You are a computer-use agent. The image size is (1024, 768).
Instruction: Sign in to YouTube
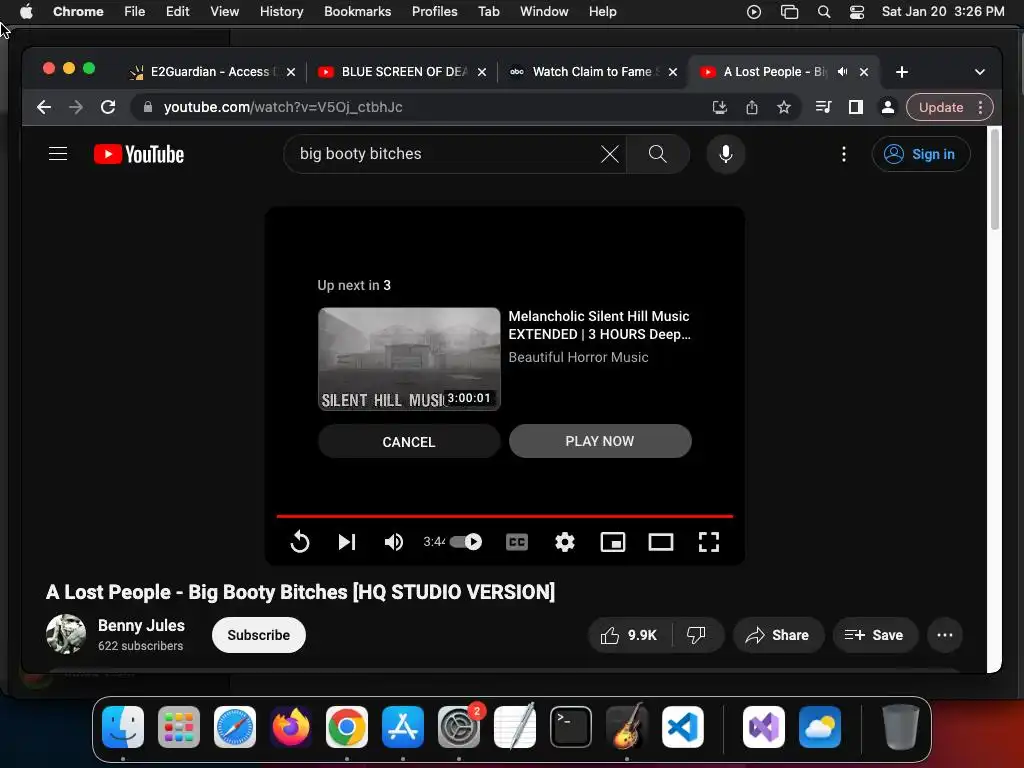pyautogui.click(x=920, y=154)
